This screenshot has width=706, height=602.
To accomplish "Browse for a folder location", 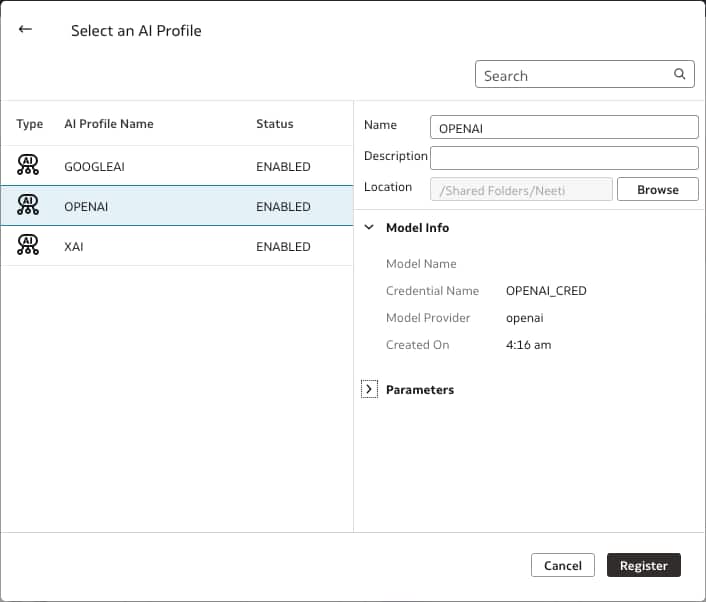I will 657,189.
